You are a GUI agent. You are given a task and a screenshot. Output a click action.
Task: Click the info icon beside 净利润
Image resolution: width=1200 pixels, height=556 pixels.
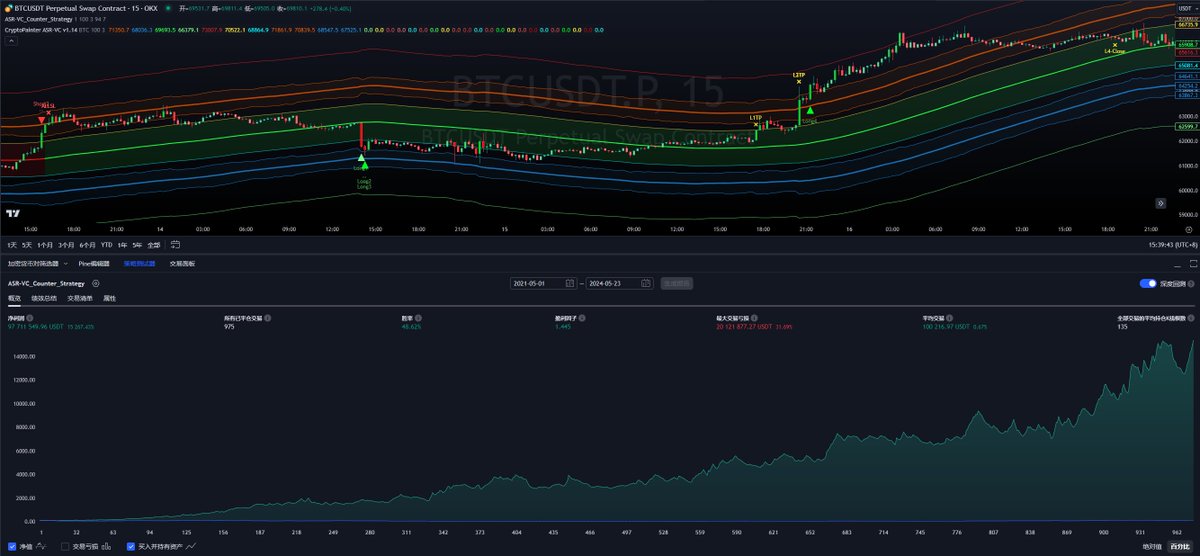point(30,317)
